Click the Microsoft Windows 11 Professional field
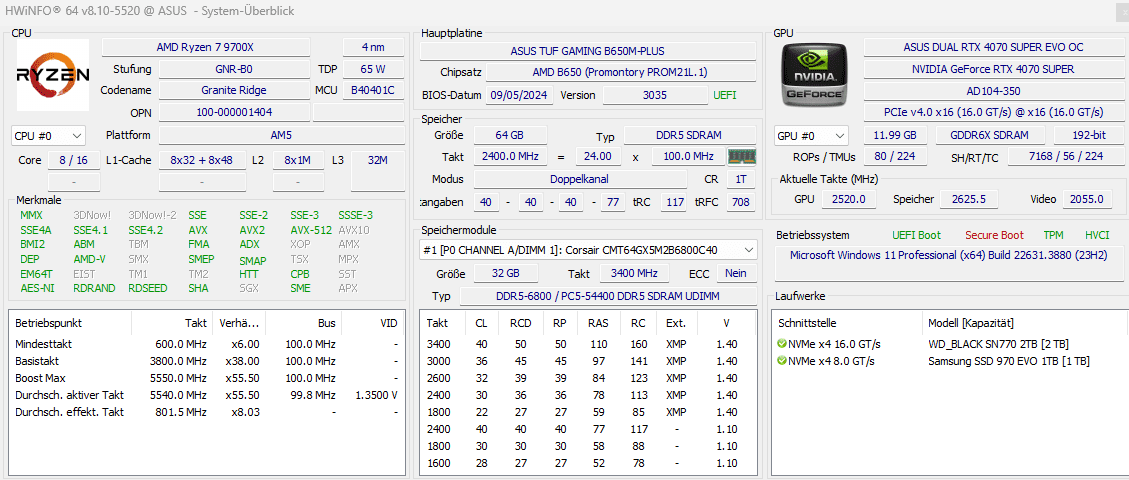The height and width of the screenshot is (480, 1129). point(948,263)
